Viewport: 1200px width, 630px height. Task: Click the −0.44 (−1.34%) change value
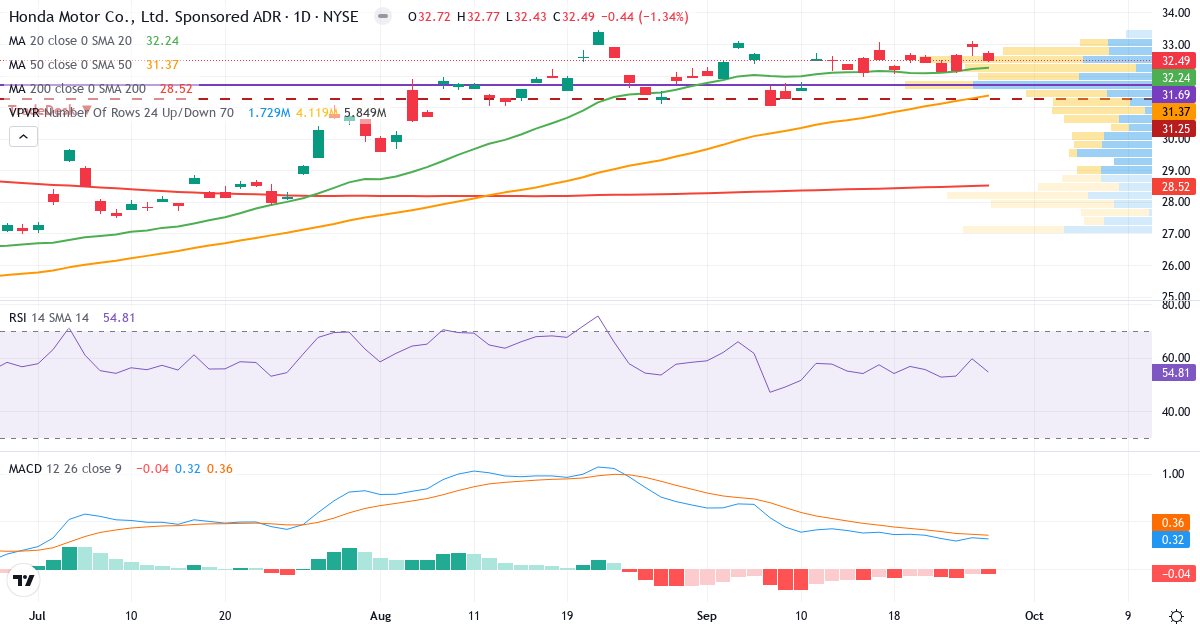646,17
